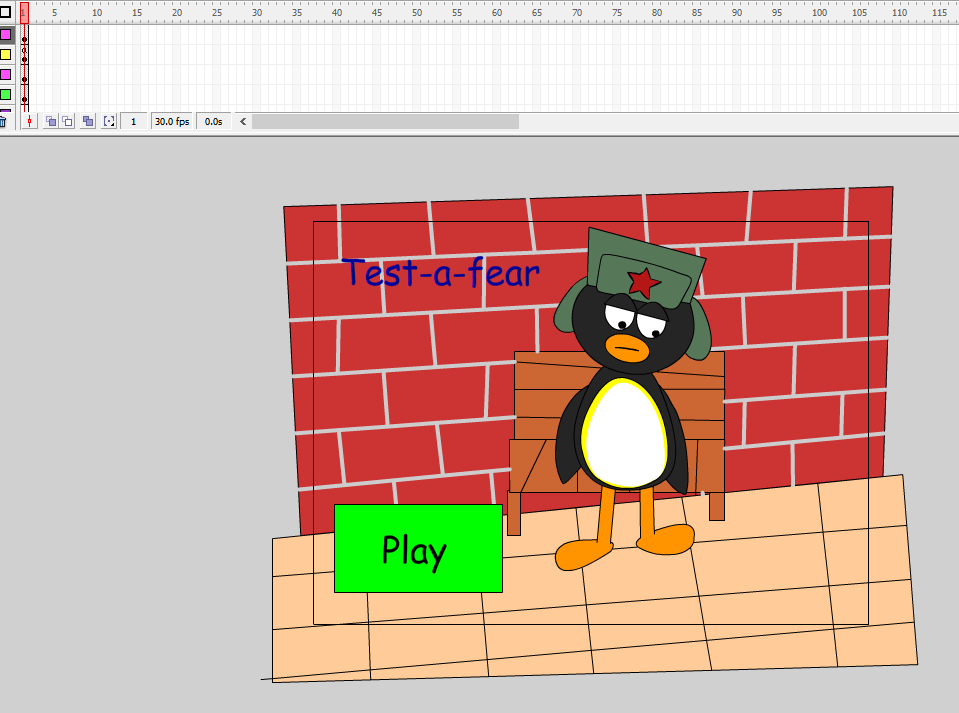This screenshot has height=713, width=959.
Task: Select the penguin's white belly
Action: point(624,433)
